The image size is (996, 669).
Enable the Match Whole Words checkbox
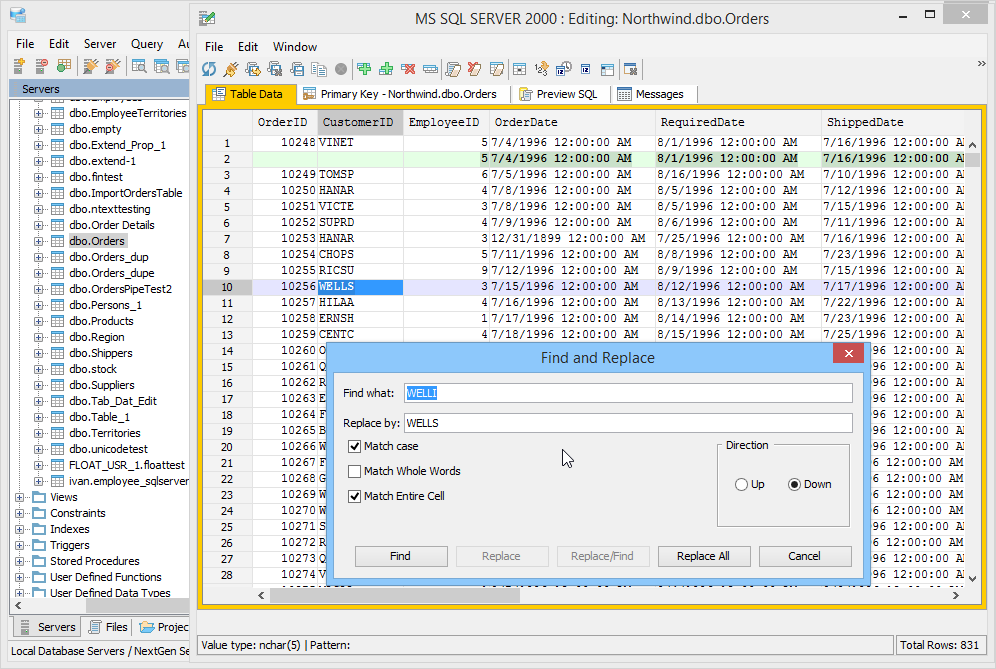point(355,471)
